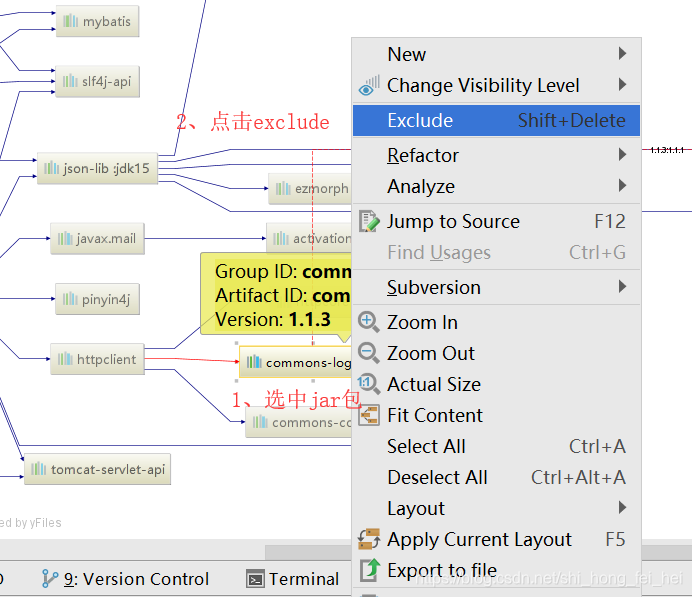The height and width of the screenshot is (597, 692).
Task: Expand the New submenu arrow
Action: pyautogui.click(x=622, y=53)
